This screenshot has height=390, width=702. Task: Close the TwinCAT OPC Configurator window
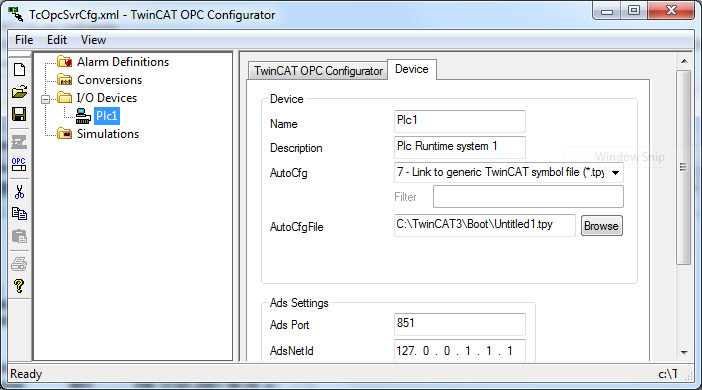pyautogui.click(x=671, y=11)
